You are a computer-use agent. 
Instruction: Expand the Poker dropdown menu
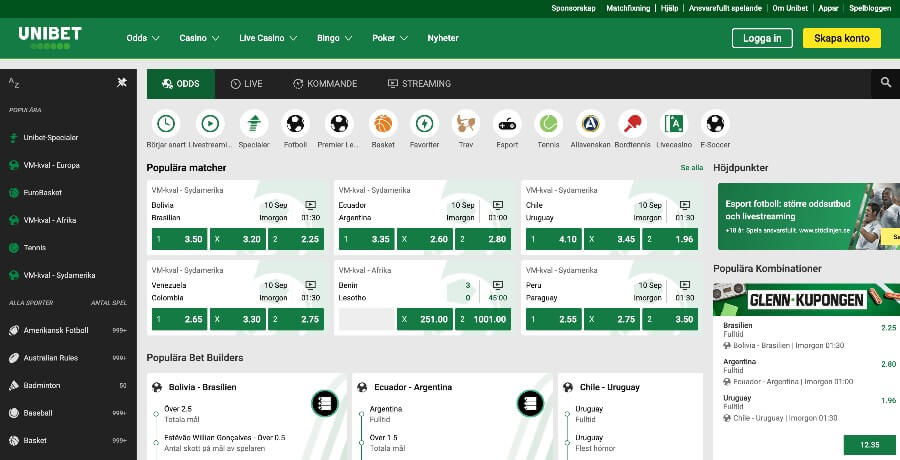(390, 38)
